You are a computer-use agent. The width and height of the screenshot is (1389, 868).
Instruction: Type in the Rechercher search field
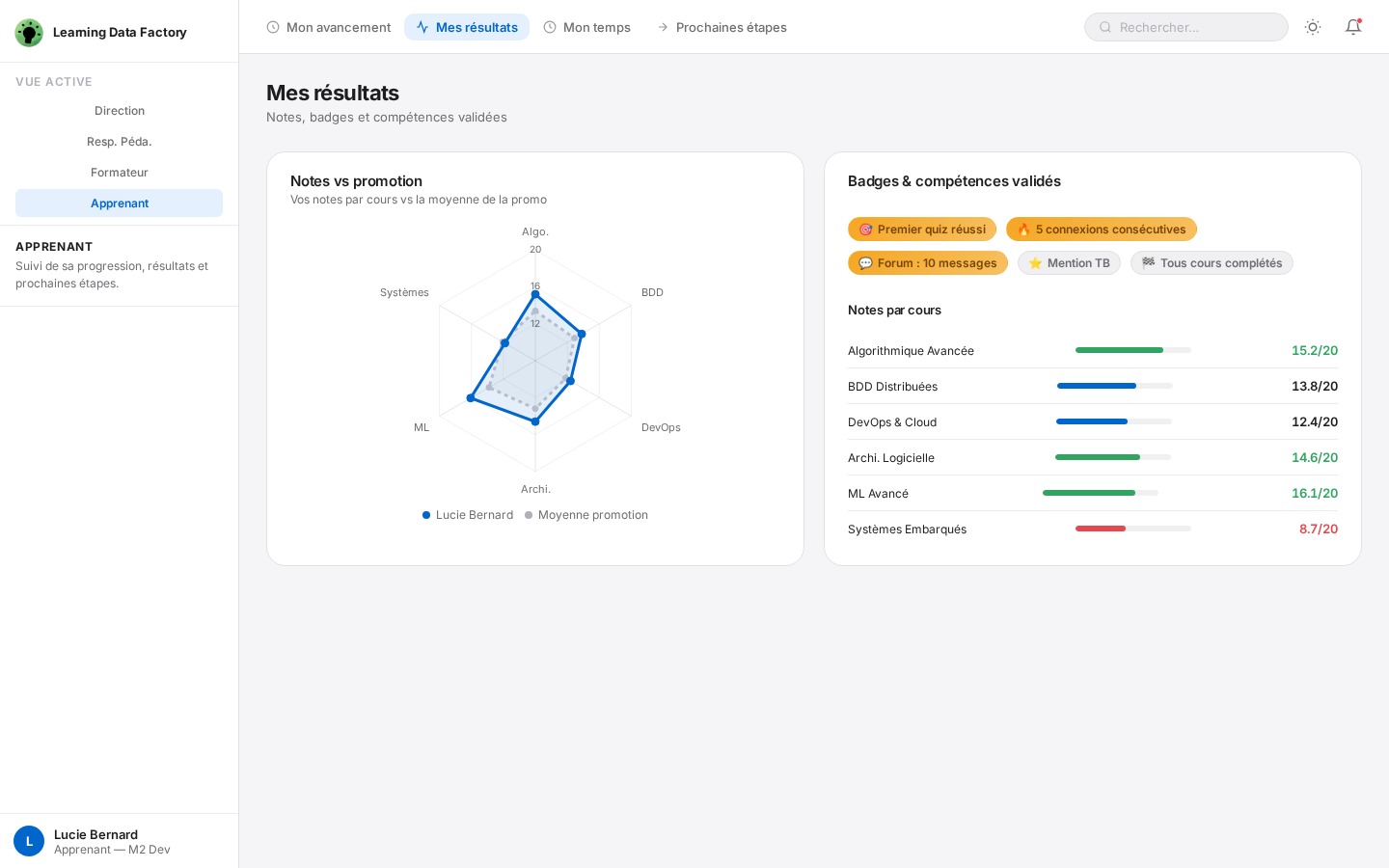1196,27
